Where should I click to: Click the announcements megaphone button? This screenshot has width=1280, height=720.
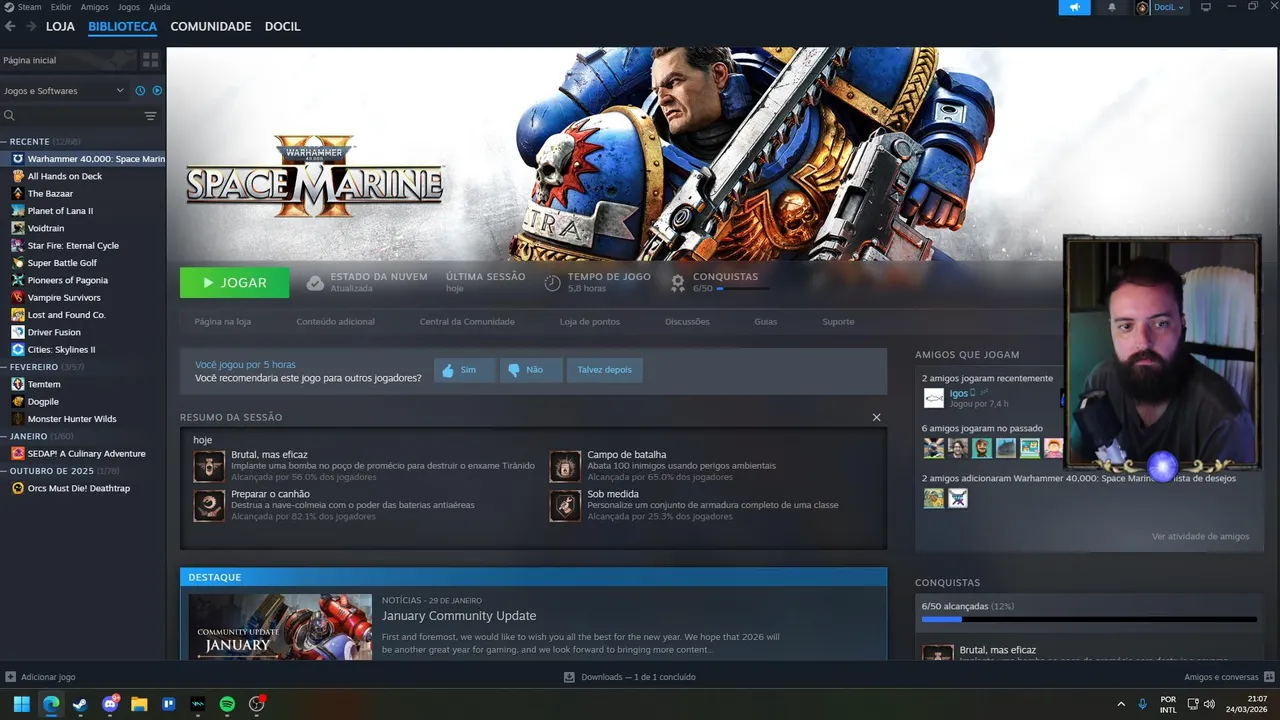pyautogui.click(x=1074, y=7)
